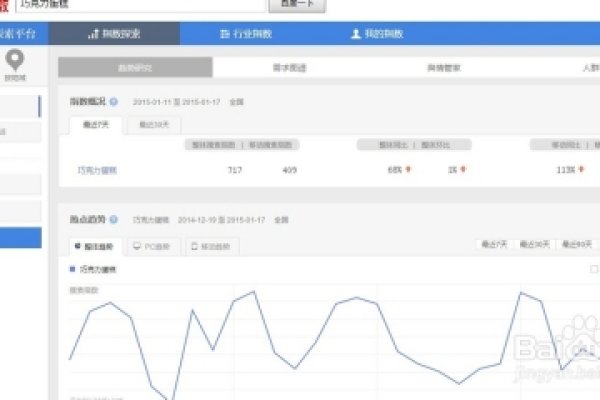Image resolution: width=600 pixels, height=400 pixels.
Task: Open the 我的指数 navigation tab
Action: coord(377,34)
